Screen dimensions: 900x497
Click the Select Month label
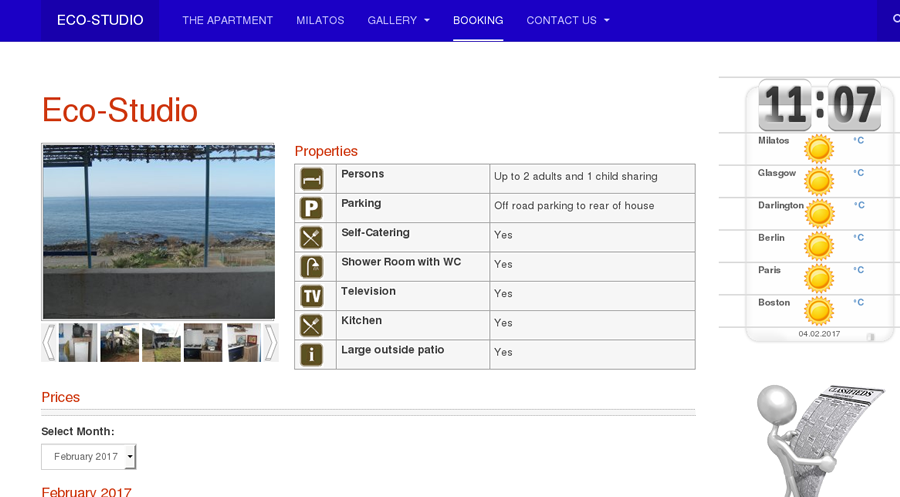77,432
